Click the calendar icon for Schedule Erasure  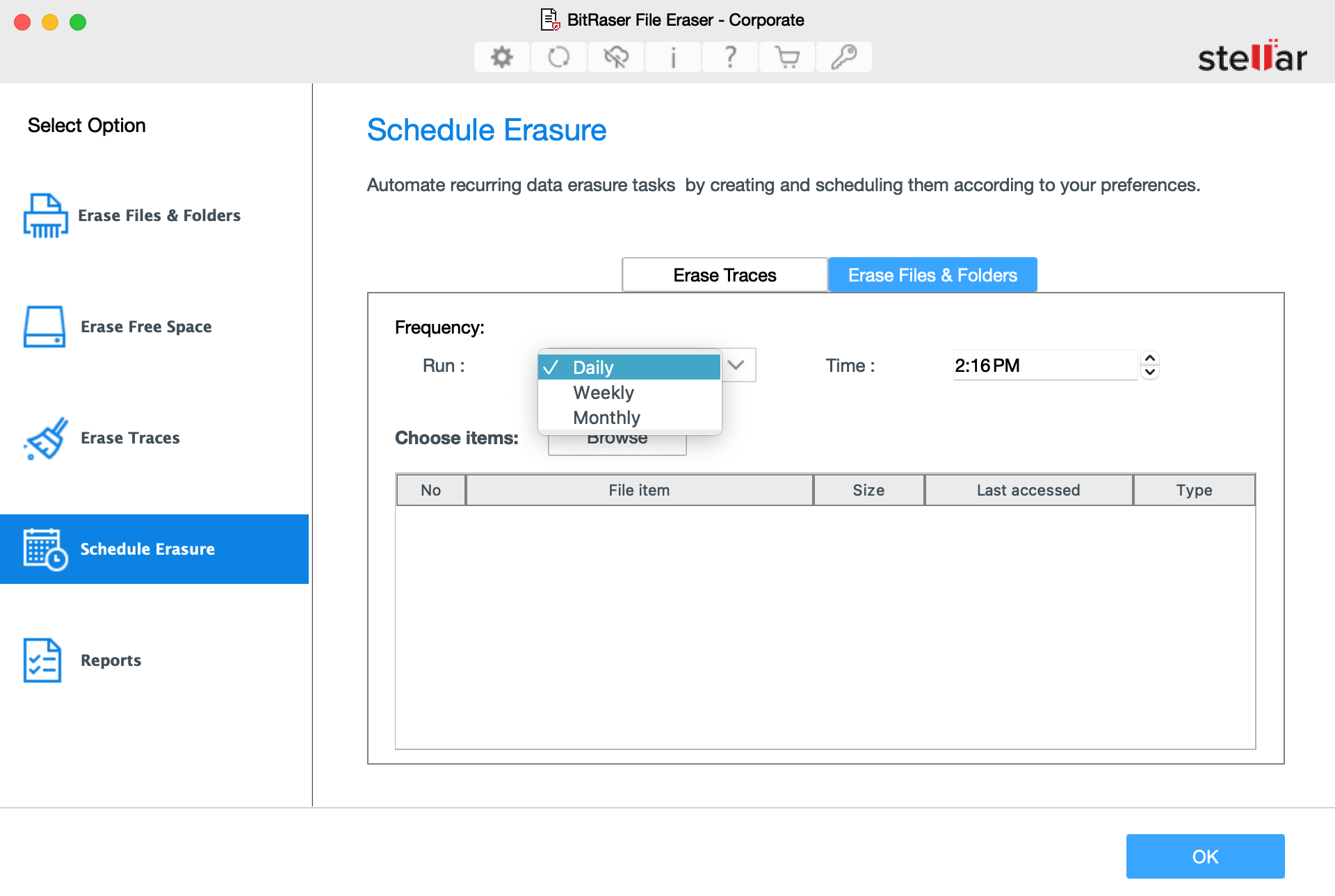pos(45,549)
